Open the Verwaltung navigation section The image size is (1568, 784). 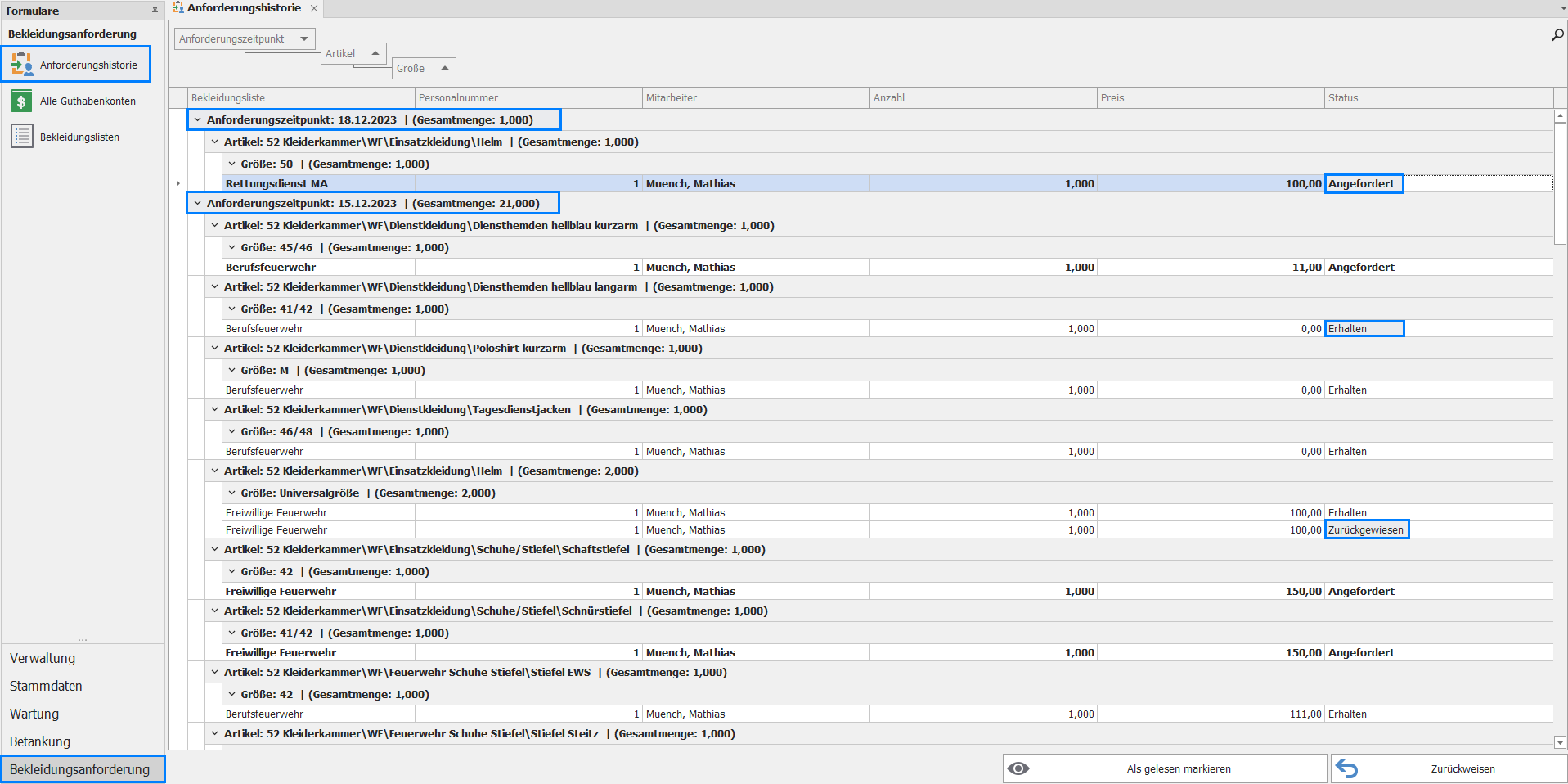(43, 658)
